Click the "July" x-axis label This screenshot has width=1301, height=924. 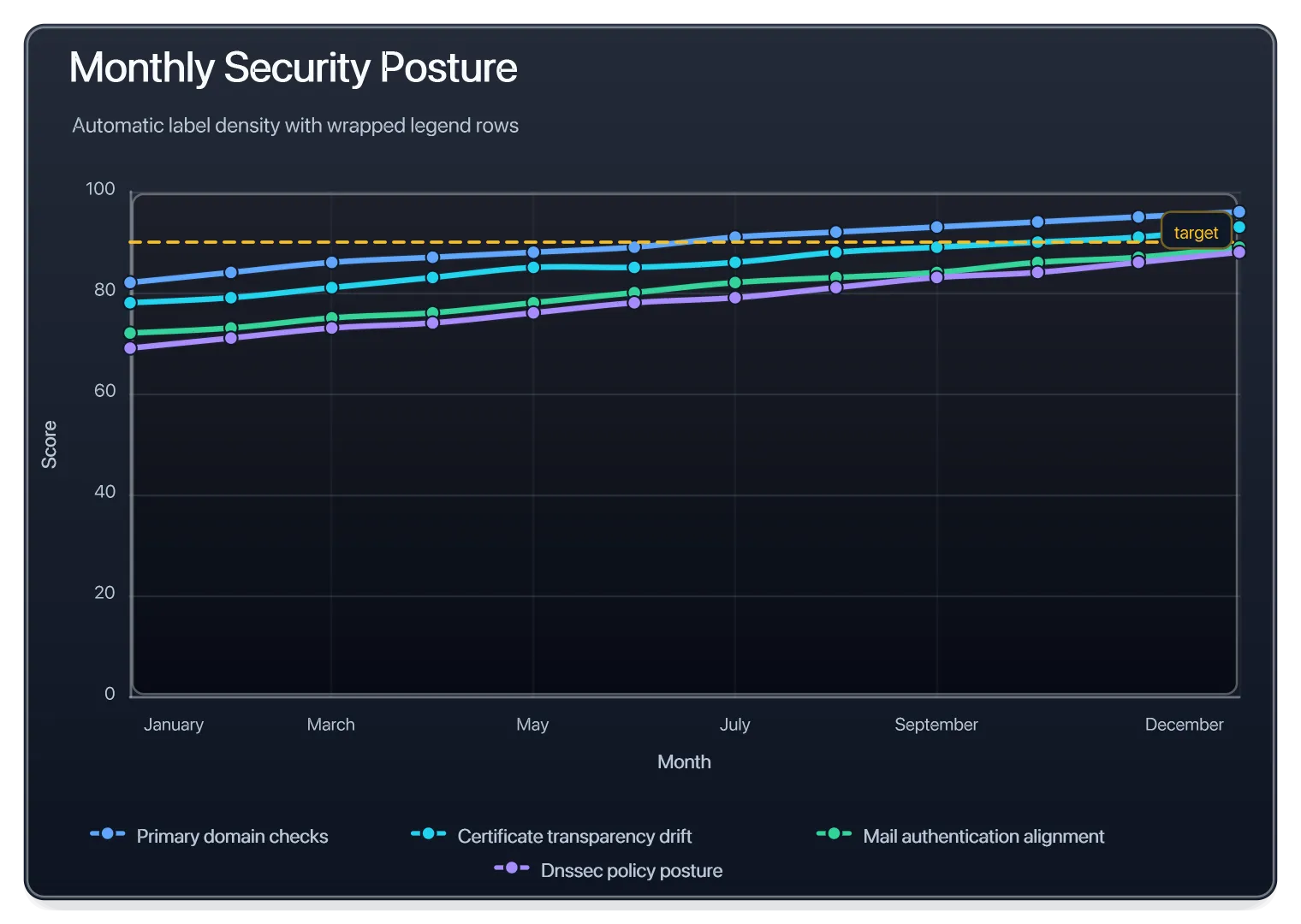tap(735, 725)
